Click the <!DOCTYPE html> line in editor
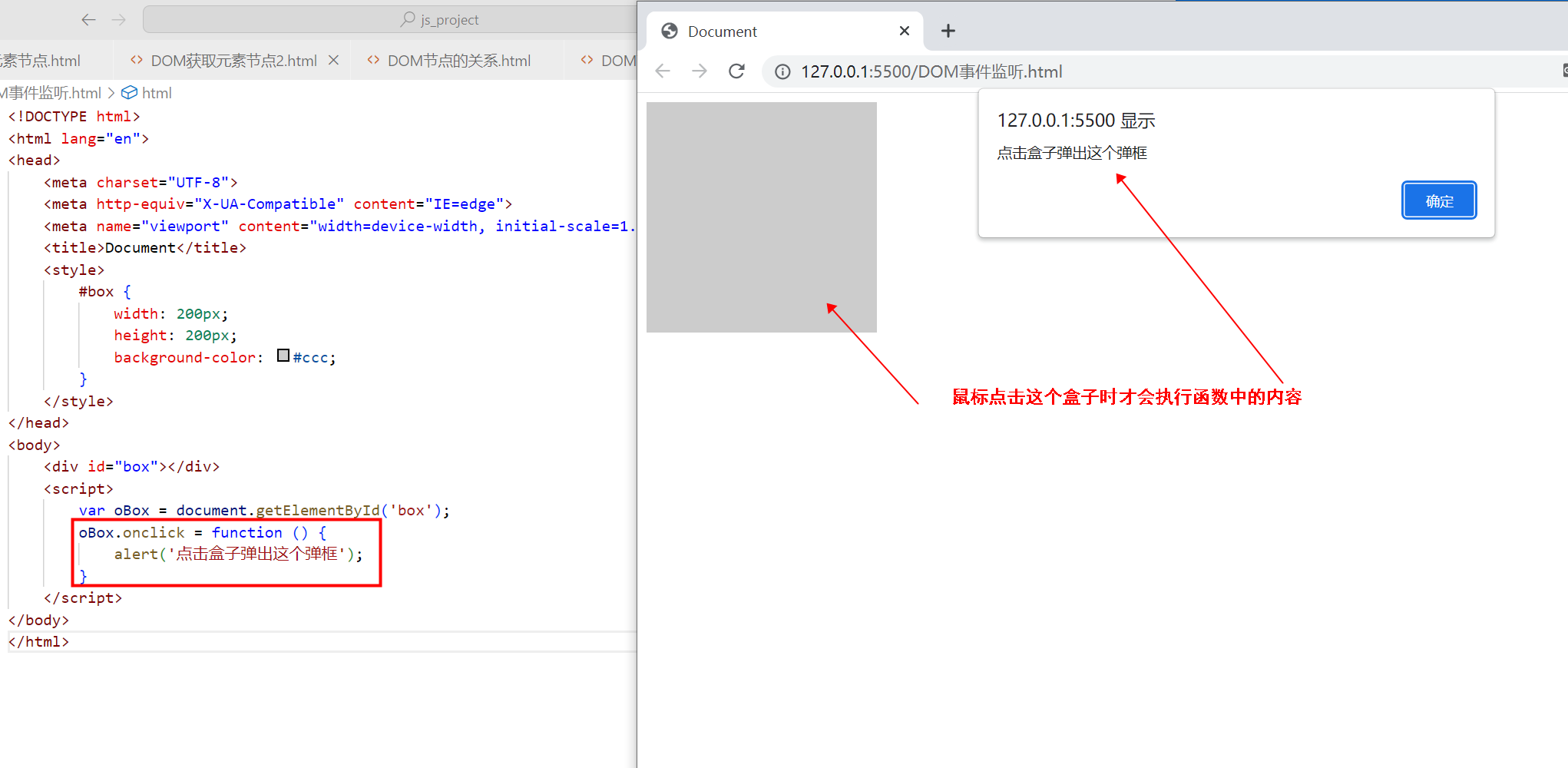Screen dimensions: 1568x768 click(x=74, y=116)
